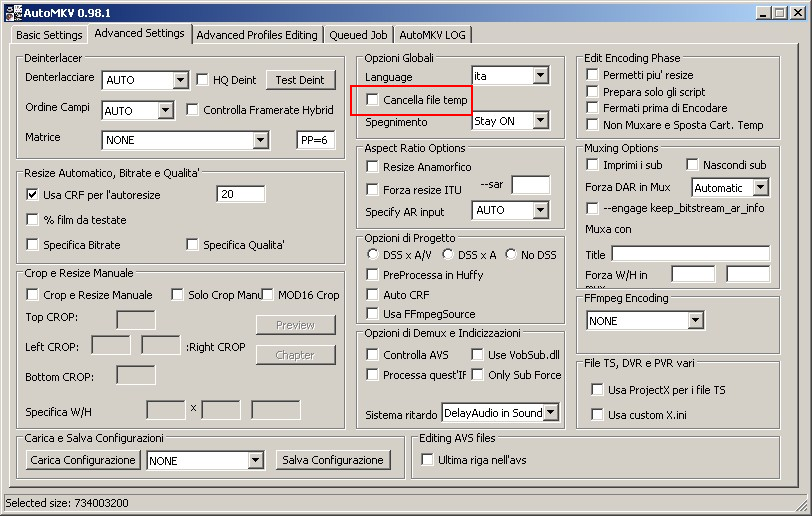Open the Language ita dropdown
Image resolution: width=812 pixels, height=516 pixels.
click(540, 76)
